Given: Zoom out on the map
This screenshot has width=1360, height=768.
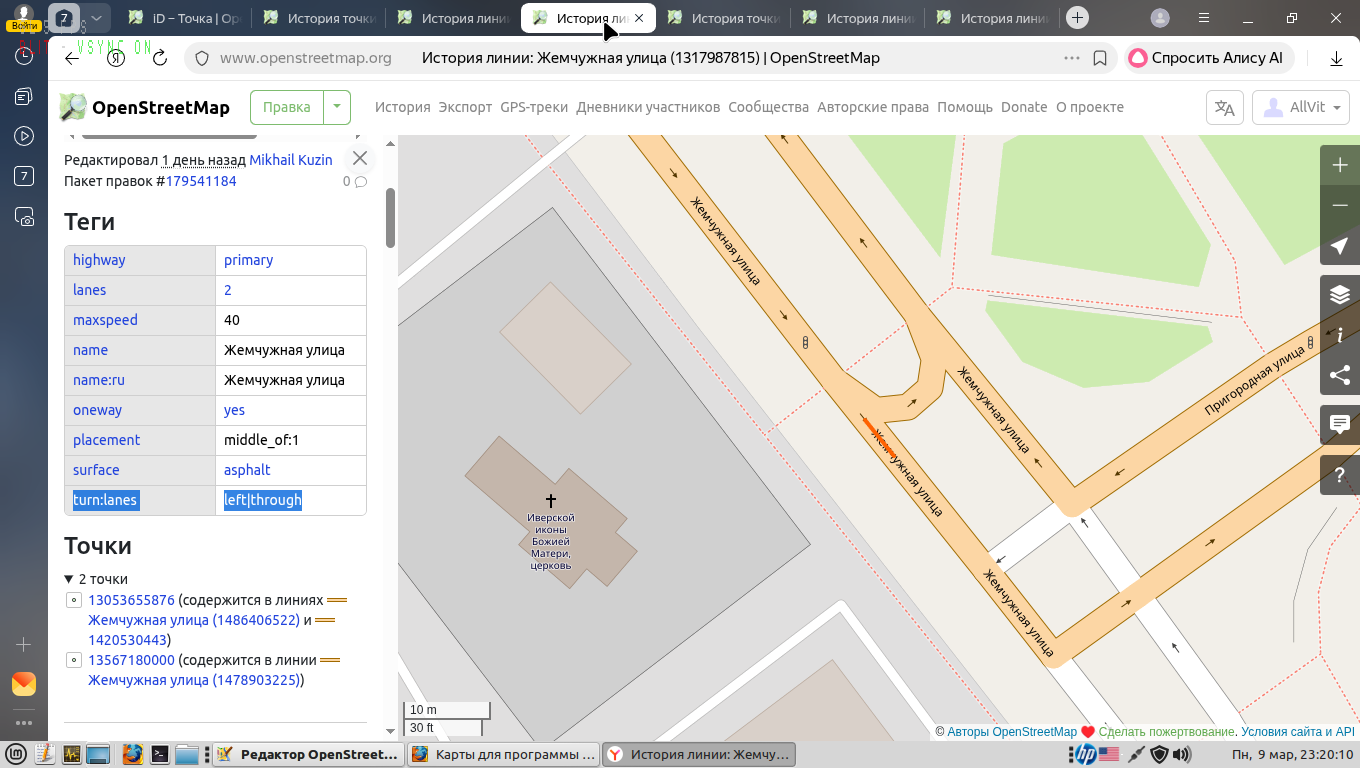Looking at the screenshot, I should pyautogui.click(x=1340, y=205).
